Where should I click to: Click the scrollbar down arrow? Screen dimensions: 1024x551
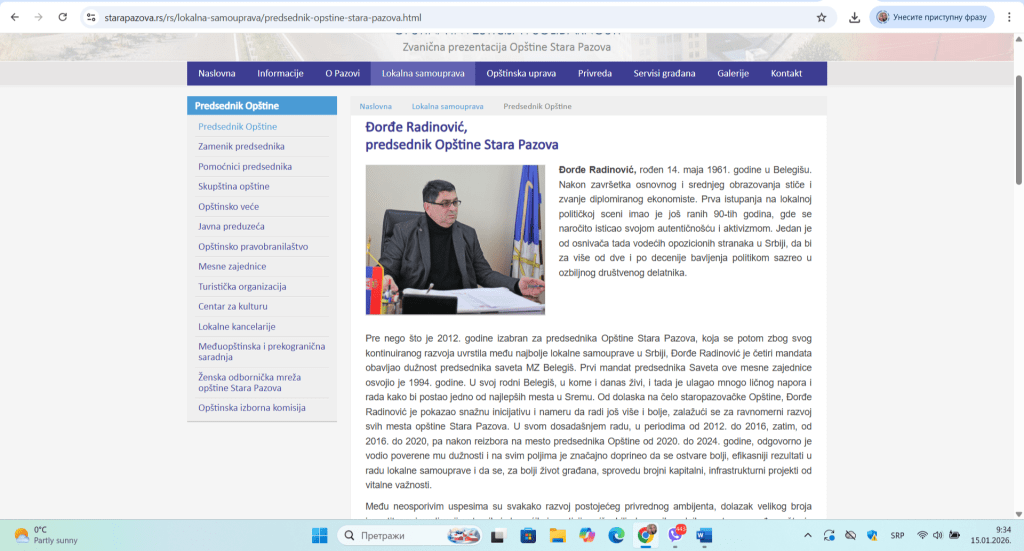pyautogui.click(x=1018, y=514)
